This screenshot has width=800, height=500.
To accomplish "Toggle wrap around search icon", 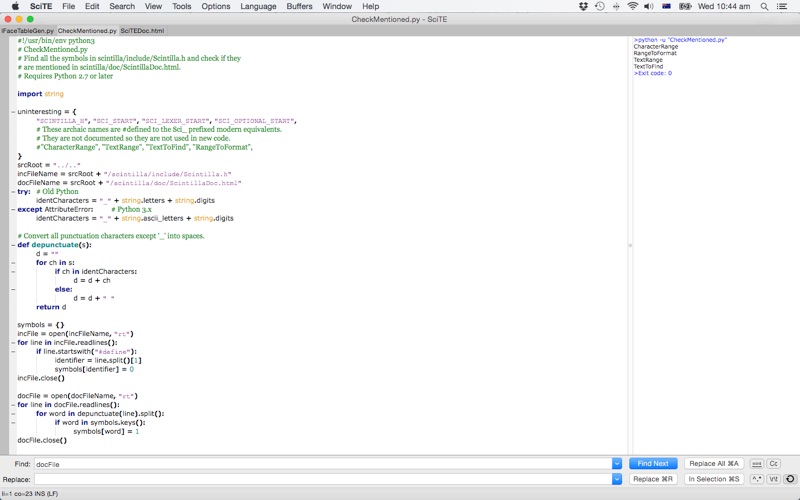I will pyautogui.click(x=790, y=479).
